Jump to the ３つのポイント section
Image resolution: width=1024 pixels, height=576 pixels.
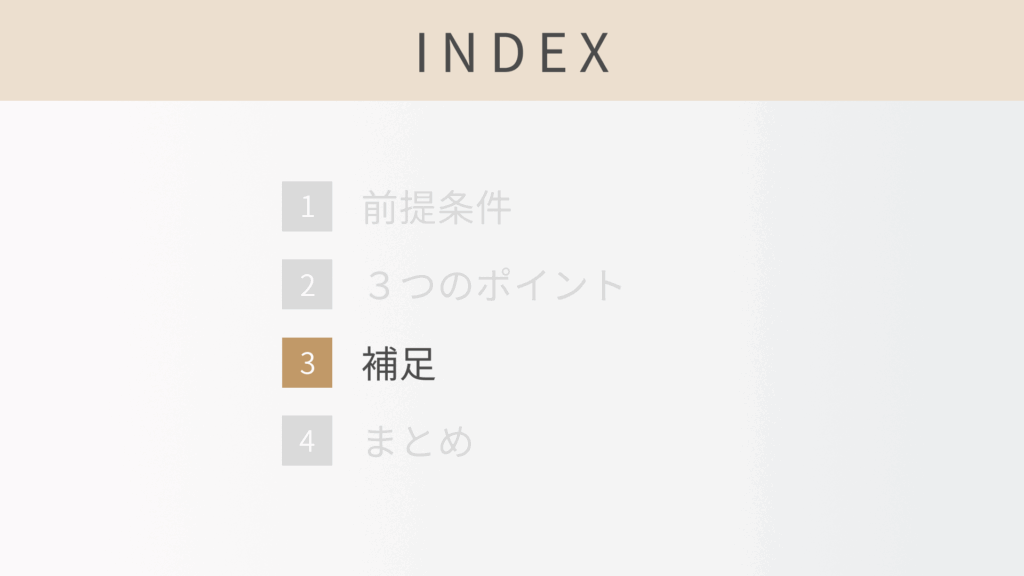[x=494, y=286]
